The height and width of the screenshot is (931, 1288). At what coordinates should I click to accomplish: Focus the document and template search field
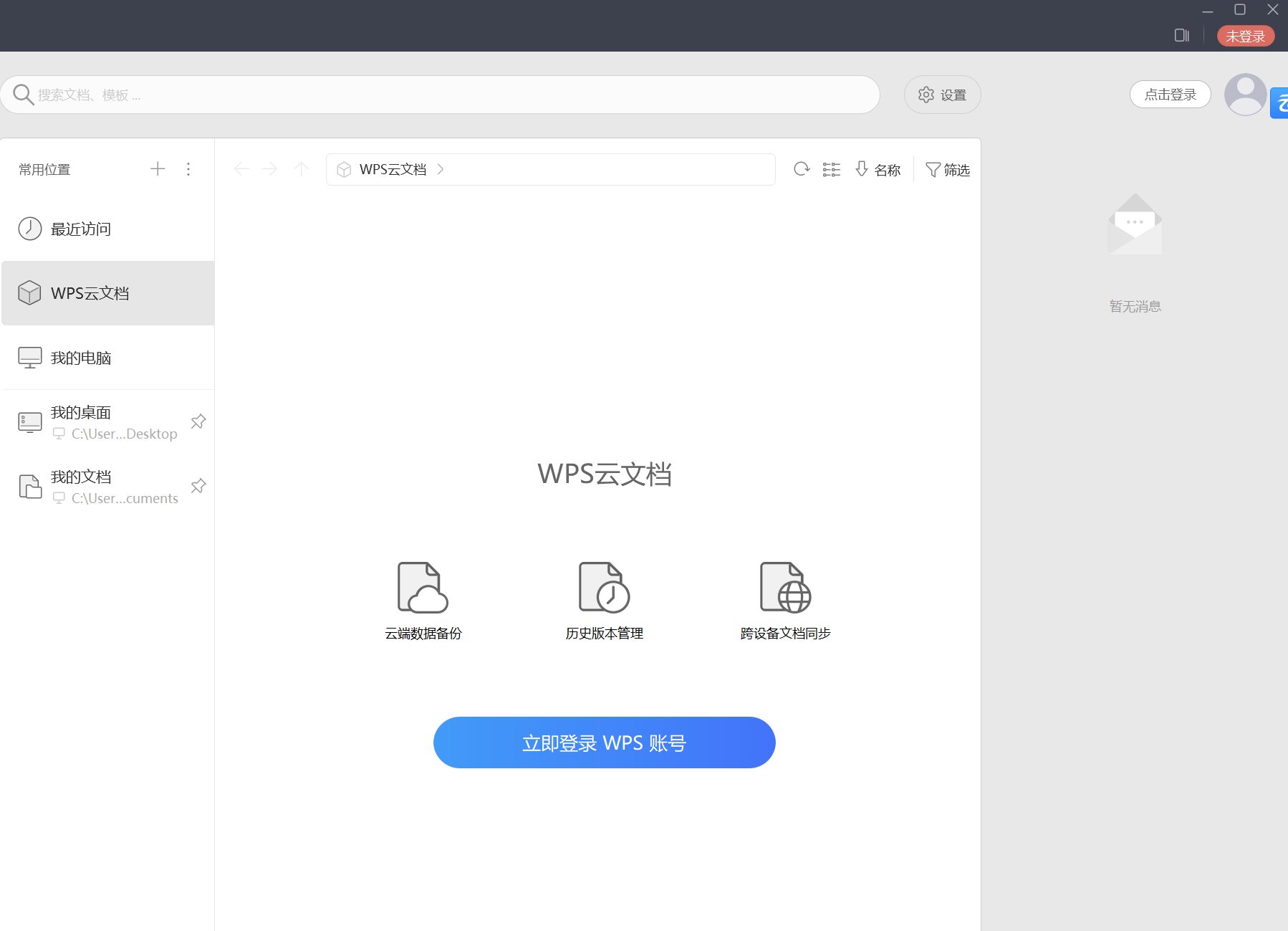[440, 95]
